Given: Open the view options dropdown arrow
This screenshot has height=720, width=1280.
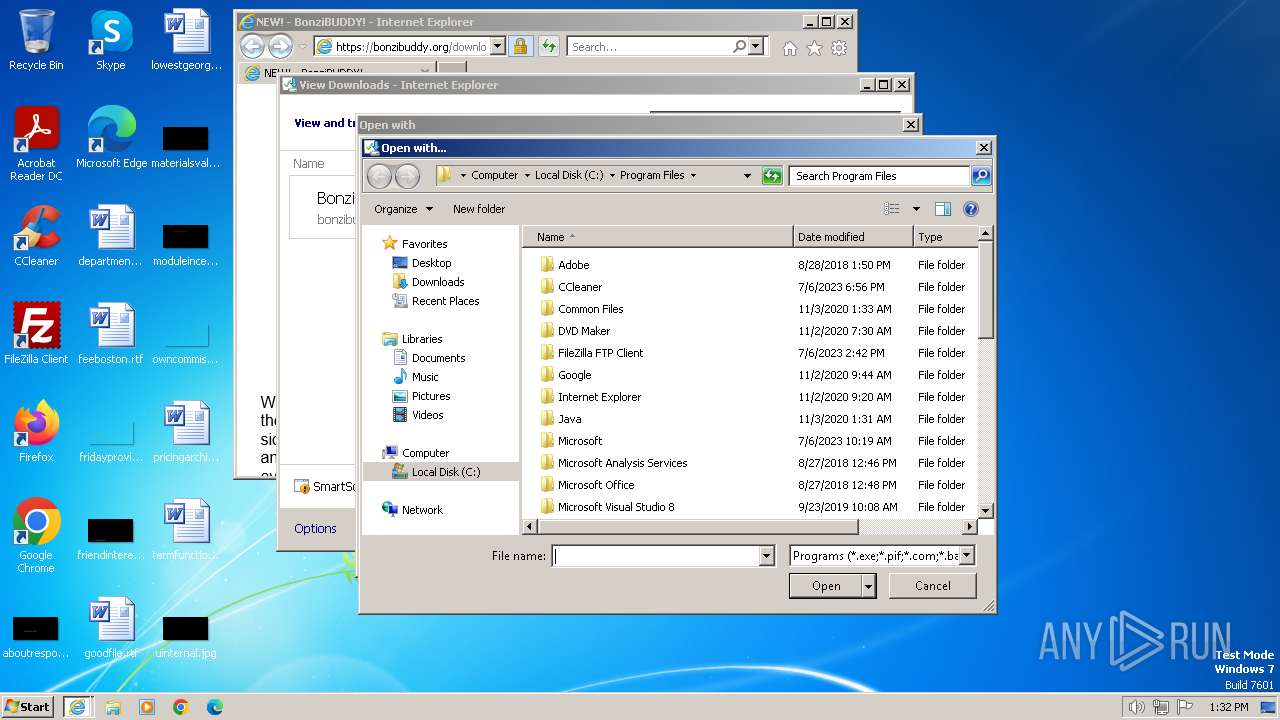Looking at the screenshot, I should [916, 209].
